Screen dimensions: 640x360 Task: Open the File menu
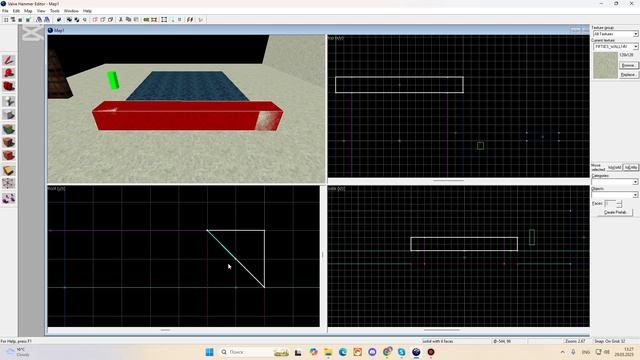tap(5, 11)
